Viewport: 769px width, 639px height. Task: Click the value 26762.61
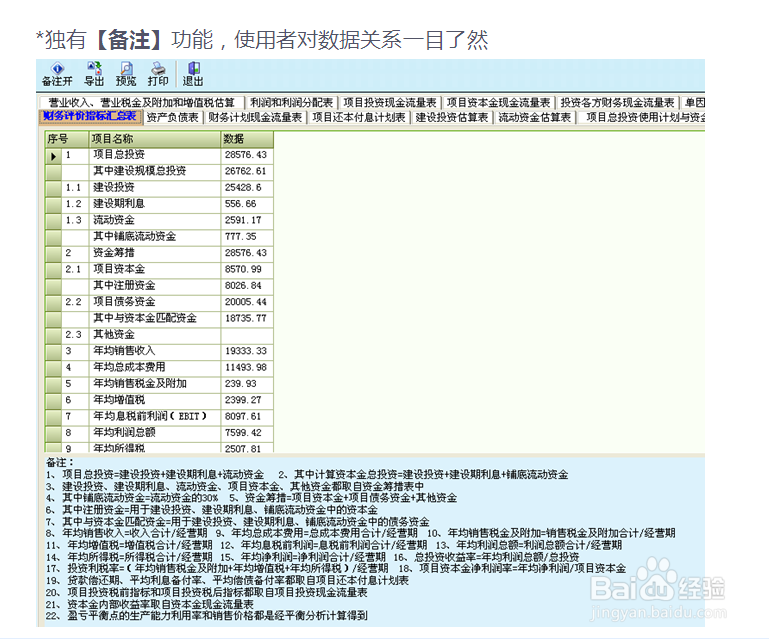[x=247, y=171]
